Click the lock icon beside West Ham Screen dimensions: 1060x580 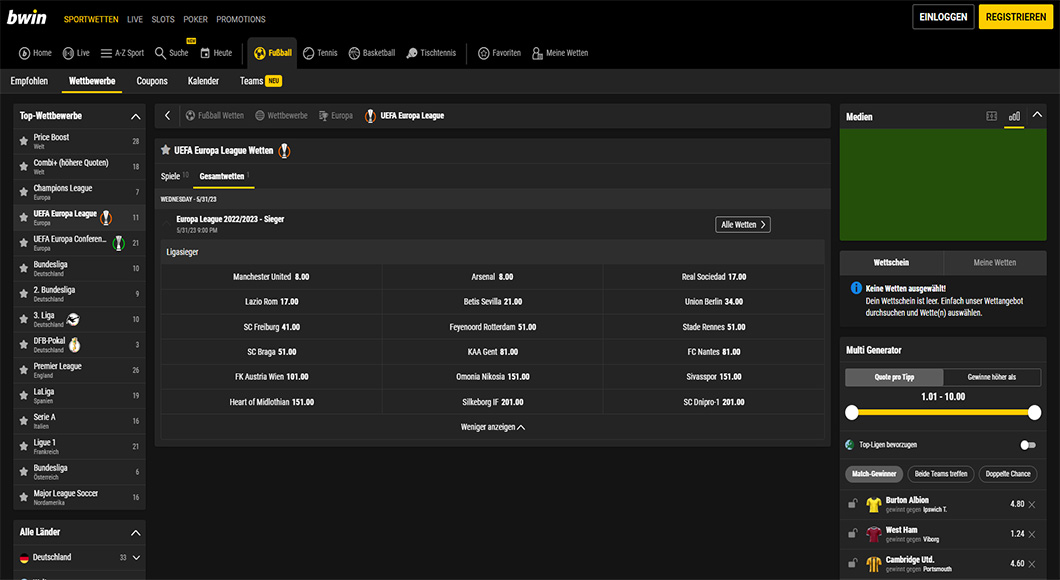[852, 534]
